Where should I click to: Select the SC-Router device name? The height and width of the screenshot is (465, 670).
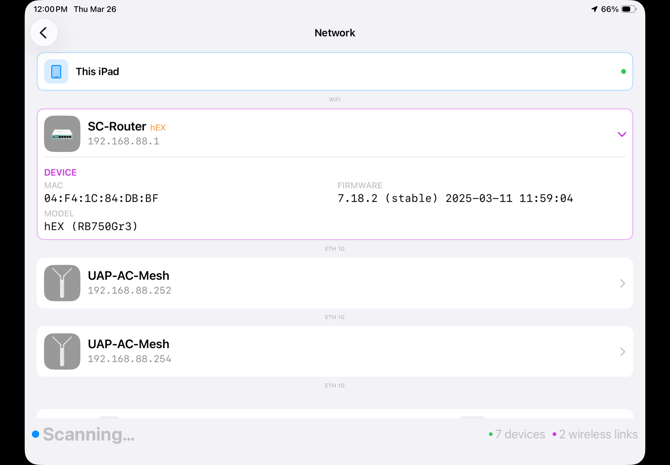point(117,127)
